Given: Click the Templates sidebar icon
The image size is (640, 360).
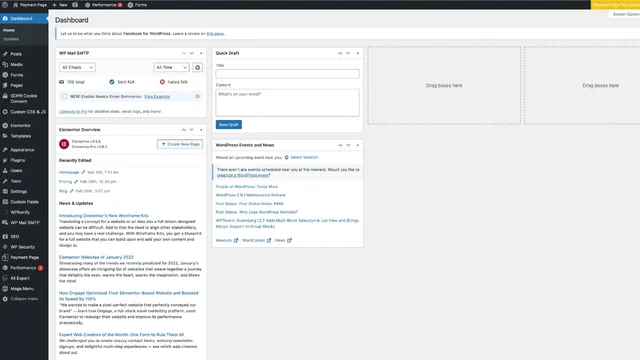Looking at the screenshot, I should click(5, 136).
